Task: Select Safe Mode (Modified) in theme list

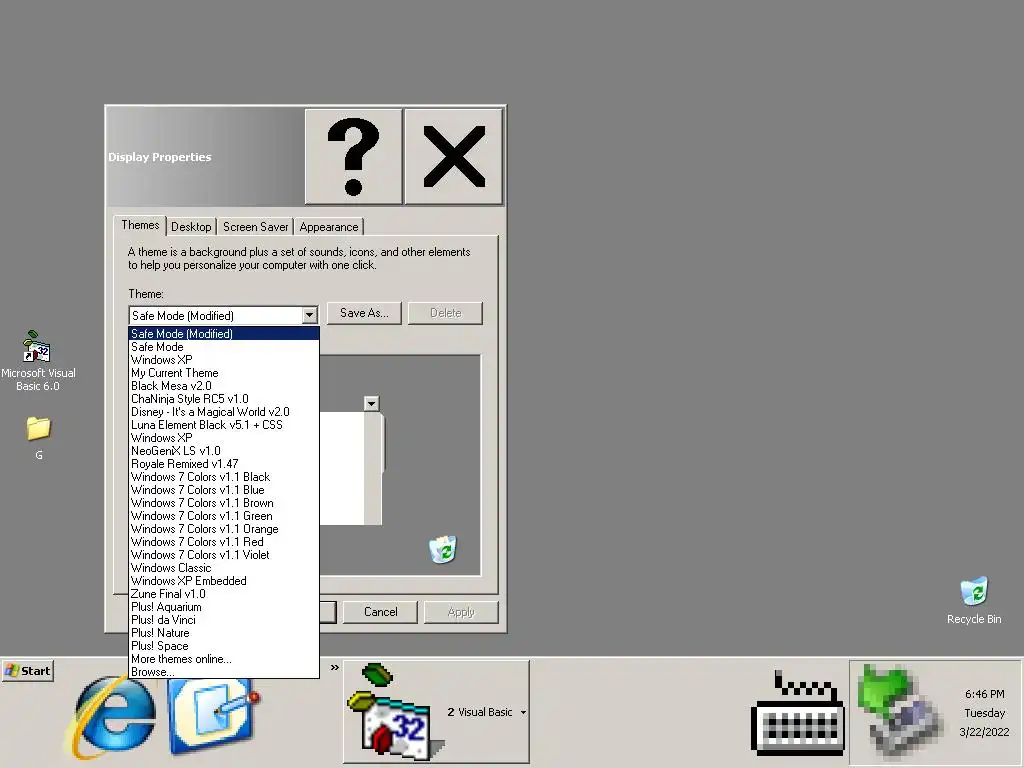Action: tap(224, 334)
